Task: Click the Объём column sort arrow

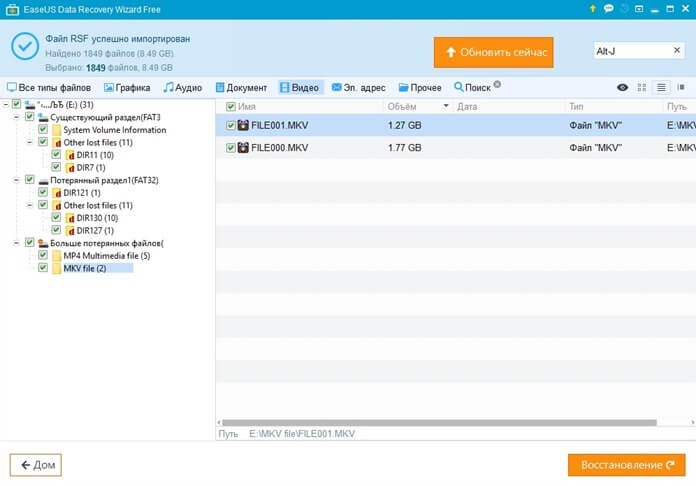Action: (446, 106)
